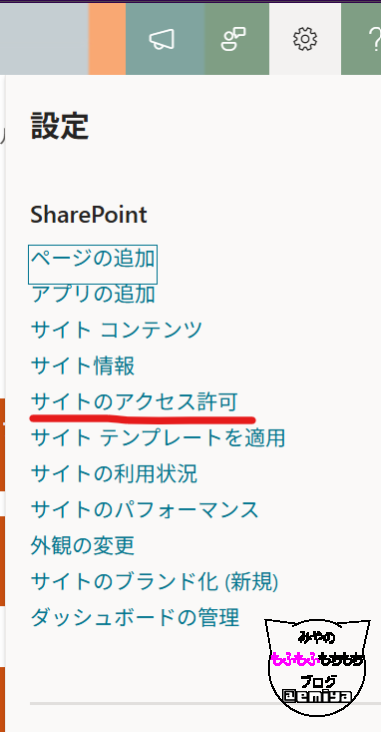Open サイトのパフォーマンス link
Viewport: 381px width, 732px height.
click(x=144, y=510)
